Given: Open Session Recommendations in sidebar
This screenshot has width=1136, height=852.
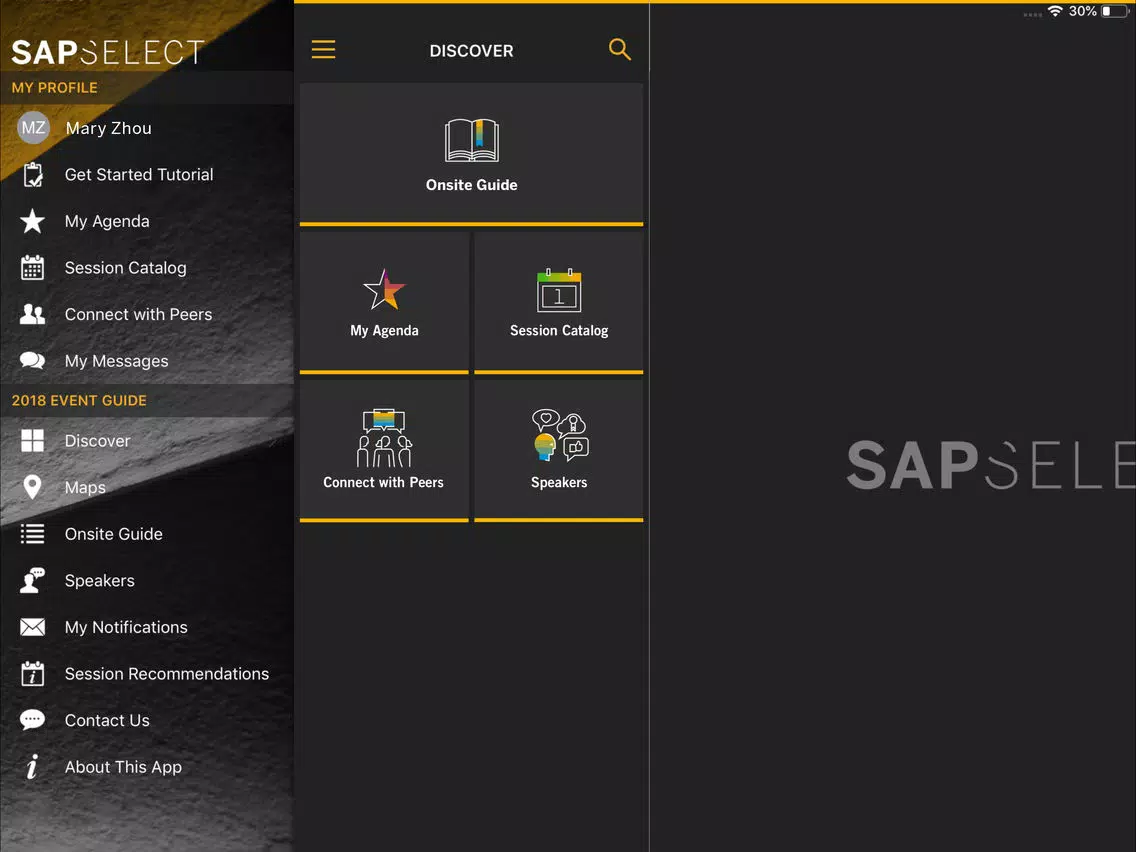Looking at the screenshot, I should 147,674.
